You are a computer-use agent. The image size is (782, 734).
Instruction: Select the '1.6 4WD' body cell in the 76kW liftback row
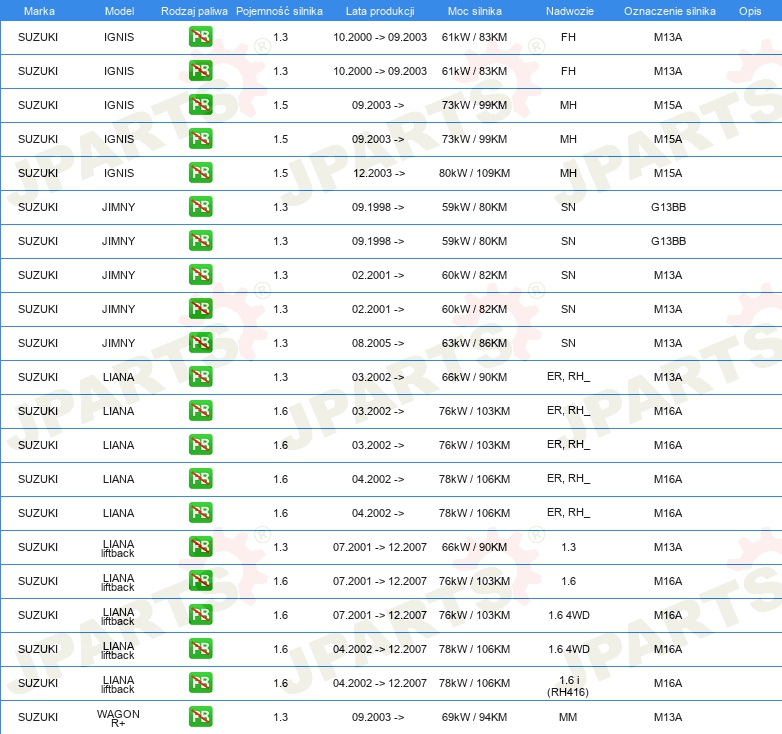click(x=569, y=615)
